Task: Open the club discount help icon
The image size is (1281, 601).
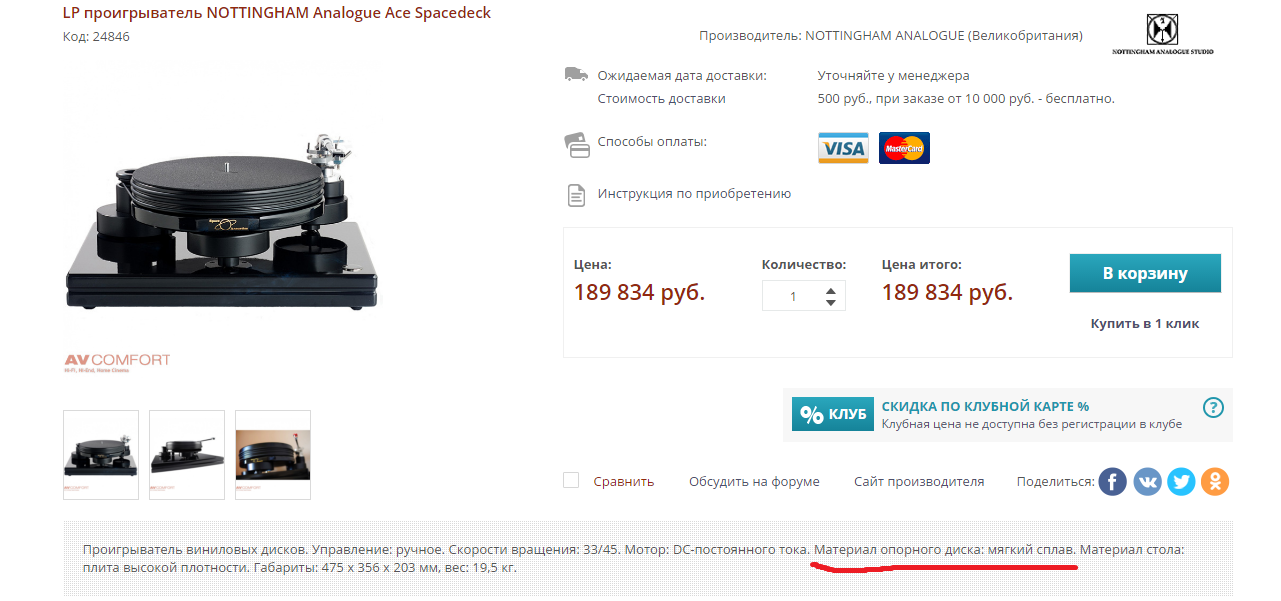Action: click(x=1213, y=407)
